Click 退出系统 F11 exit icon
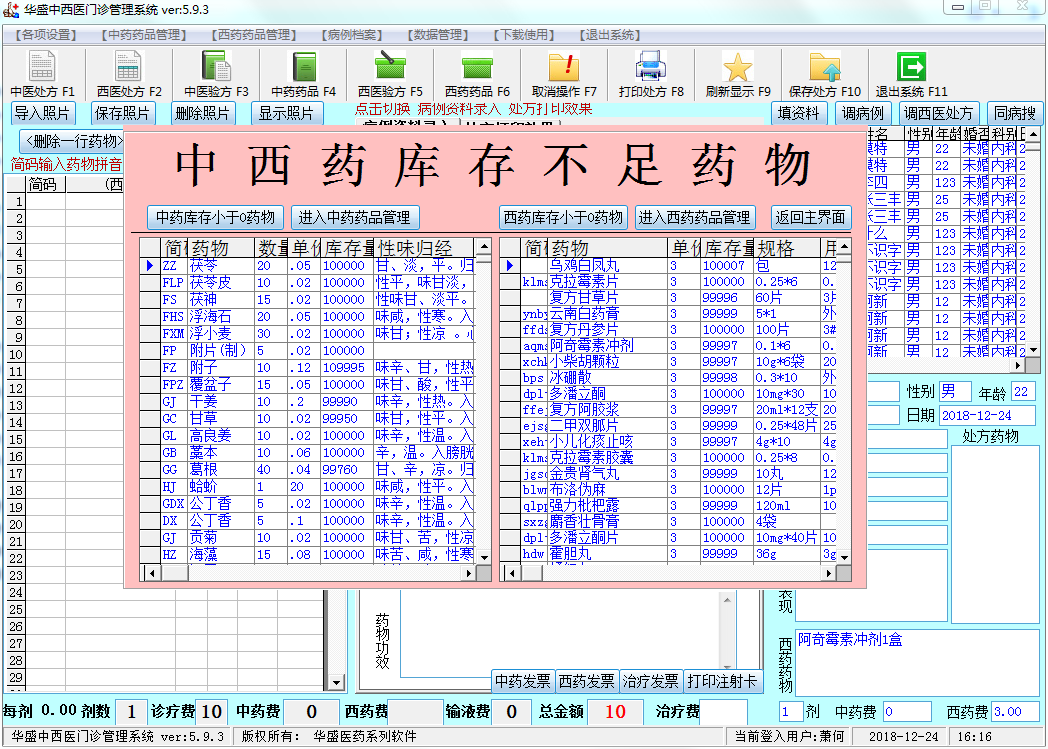The image size is (1048, 749). coord(912,73)
